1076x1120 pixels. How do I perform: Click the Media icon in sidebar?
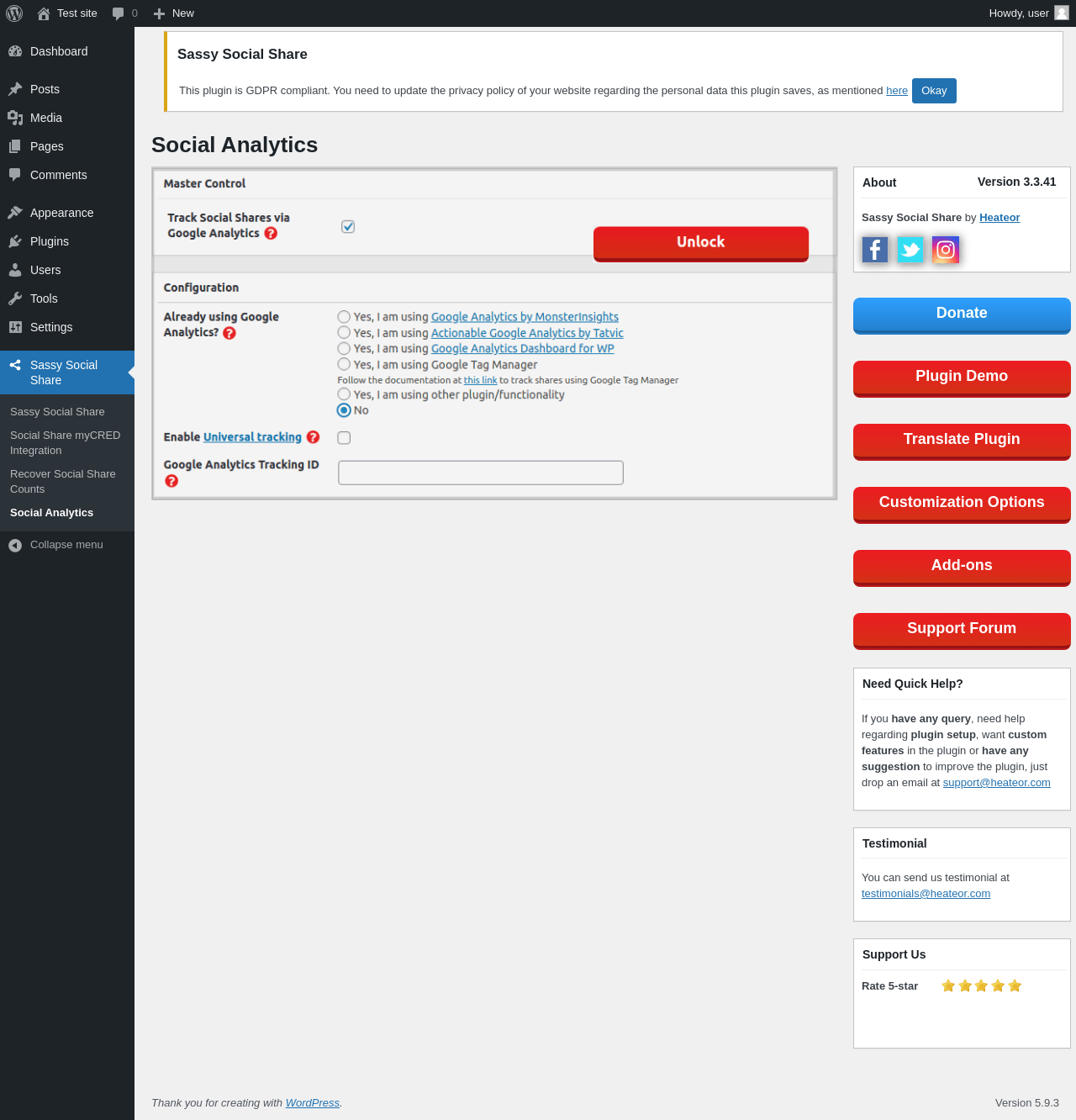click(15, 118)
